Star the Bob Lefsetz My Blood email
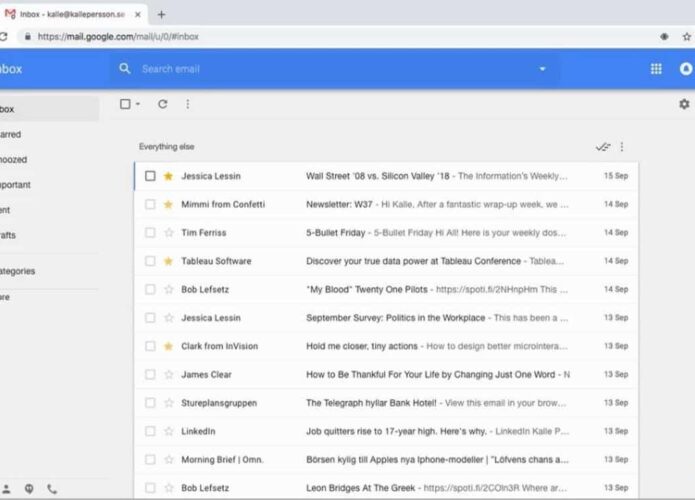This screenshot has height=500, width=695. point(168,289)
